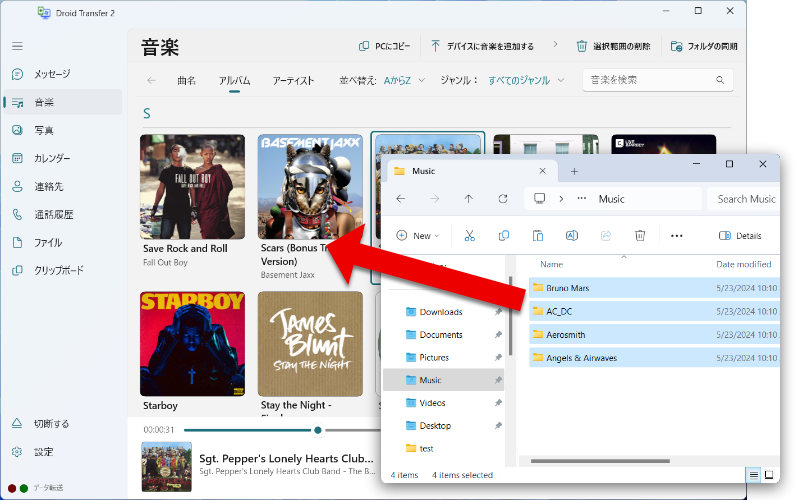Viewport: 800px width, 500px height.
Task: Click the PCにコピー button
Action: [x=385, y=46]
